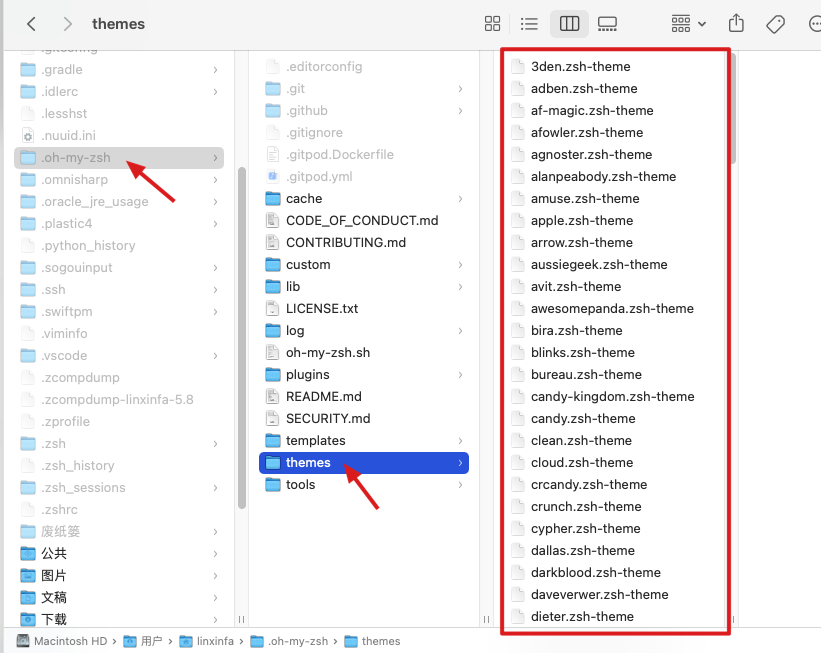Select the SECURITY.md file

pos(364,418)
